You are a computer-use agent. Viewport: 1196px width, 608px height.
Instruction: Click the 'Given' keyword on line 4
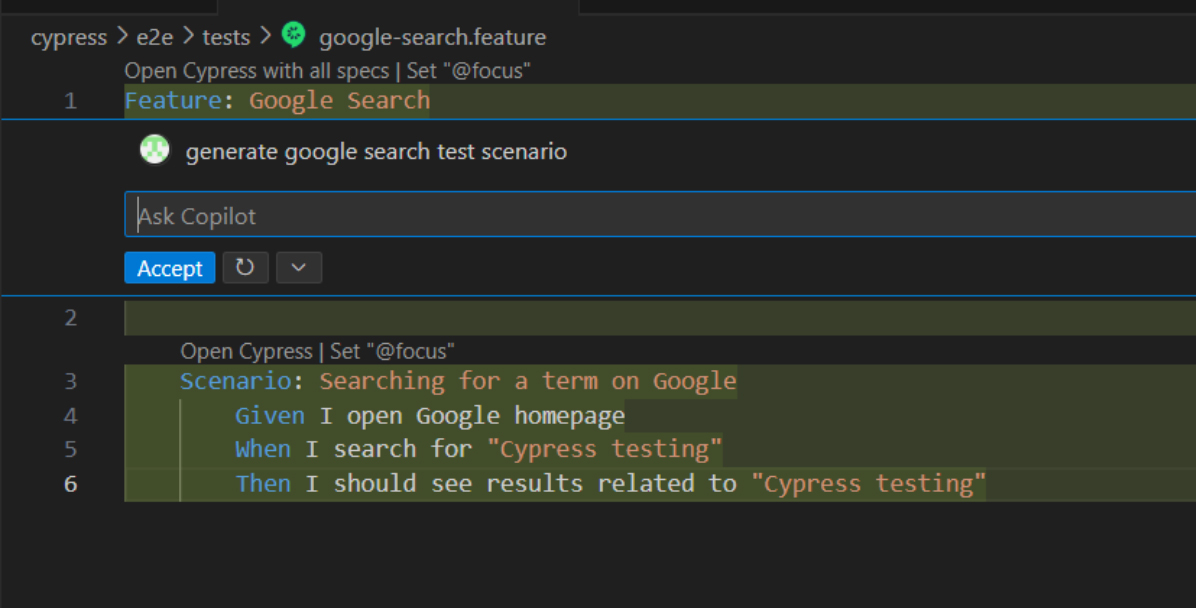click(269, 416)
